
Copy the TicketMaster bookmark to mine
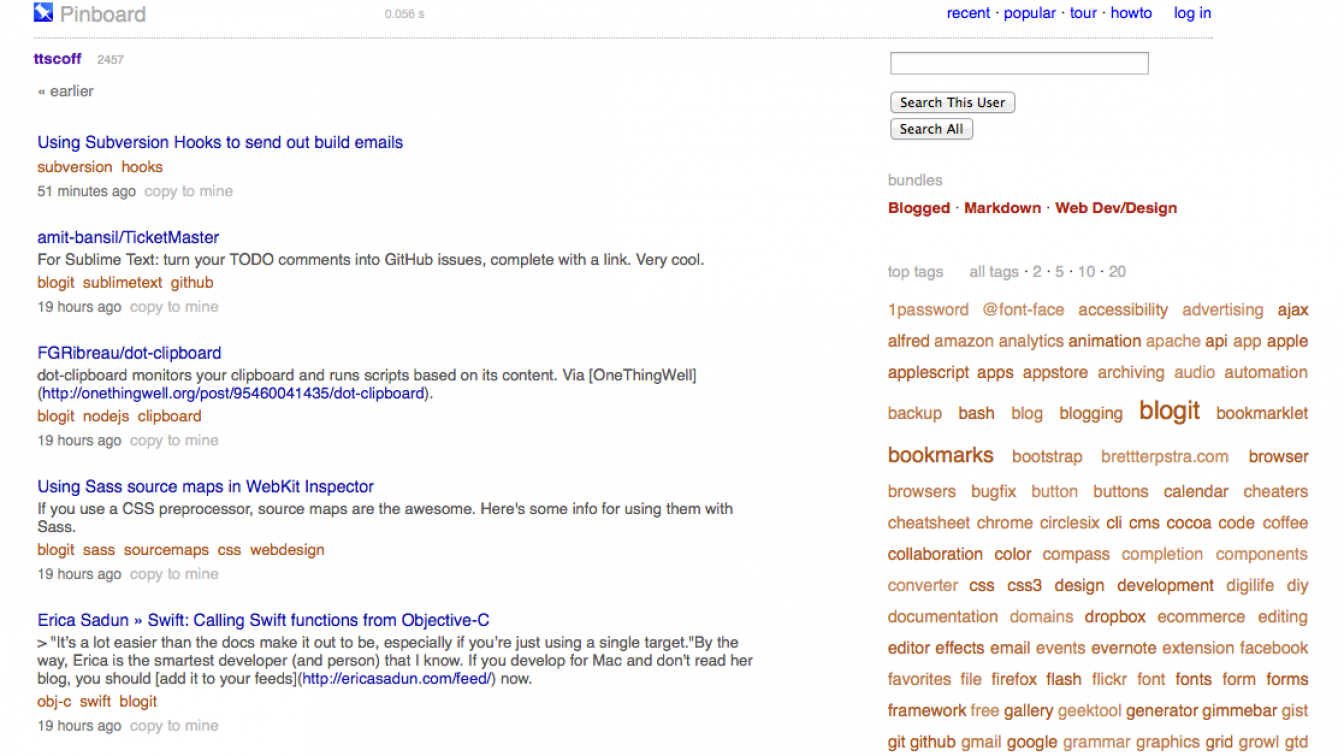click(174, 307)
